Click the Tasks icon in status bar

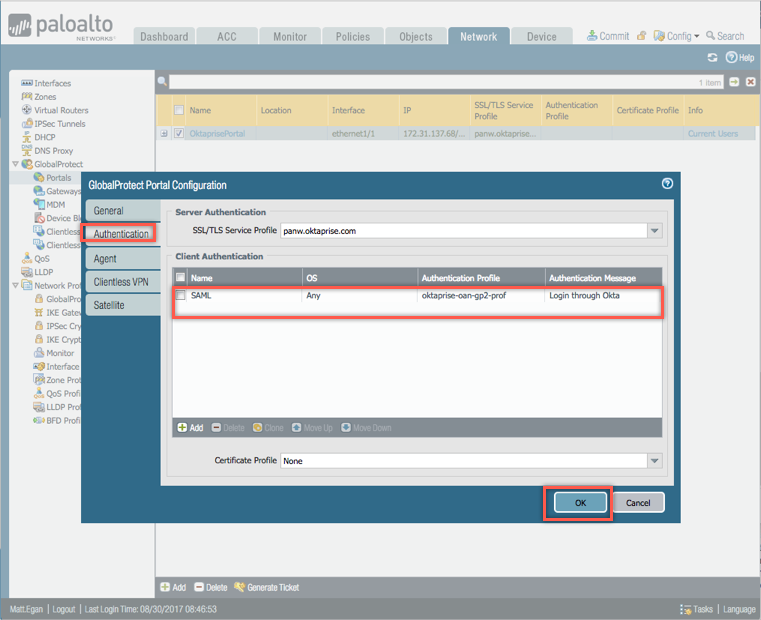point(686,609)
